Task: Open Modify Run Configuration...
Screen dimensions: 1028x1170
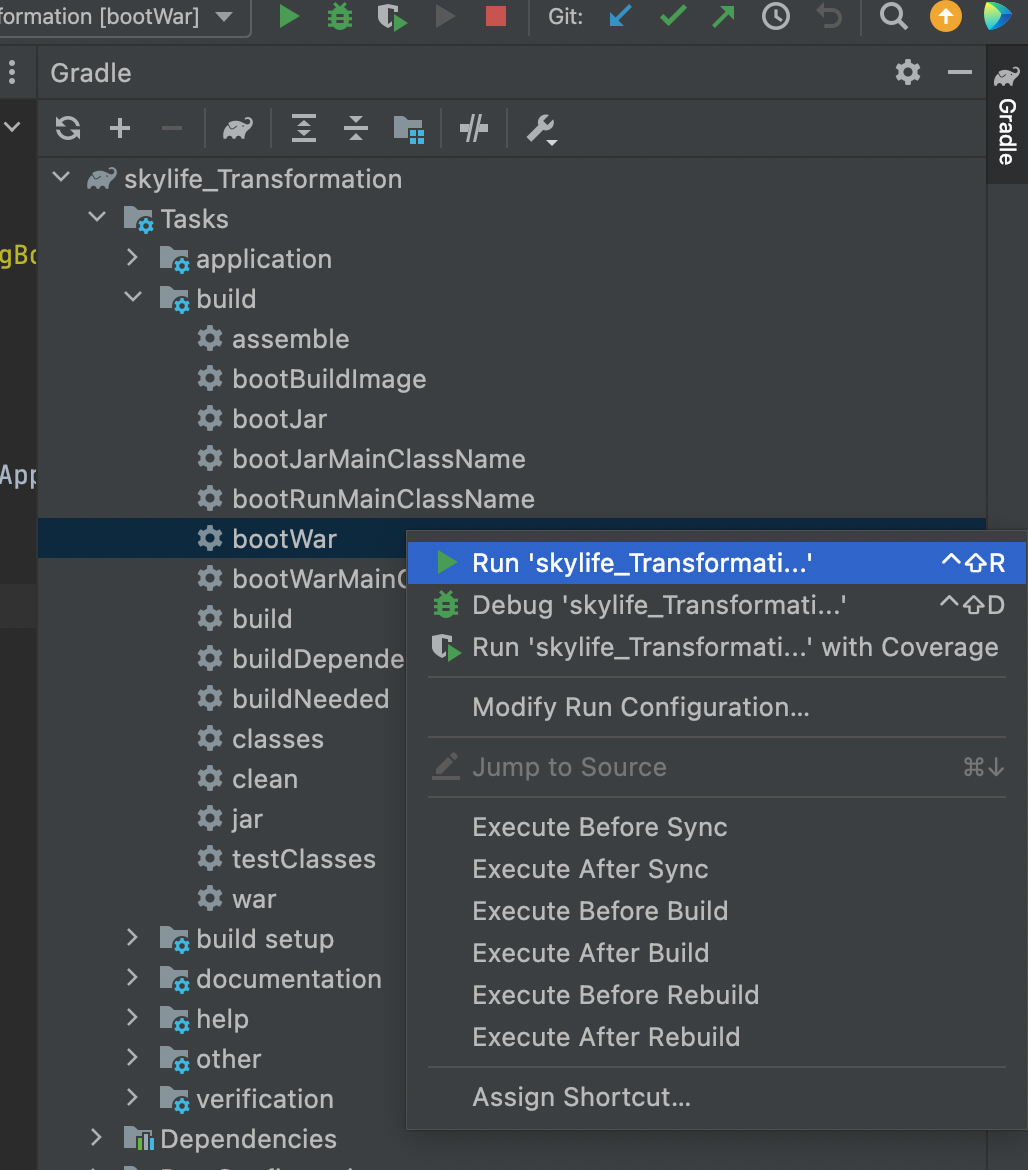Action: [x=716, y=707]
